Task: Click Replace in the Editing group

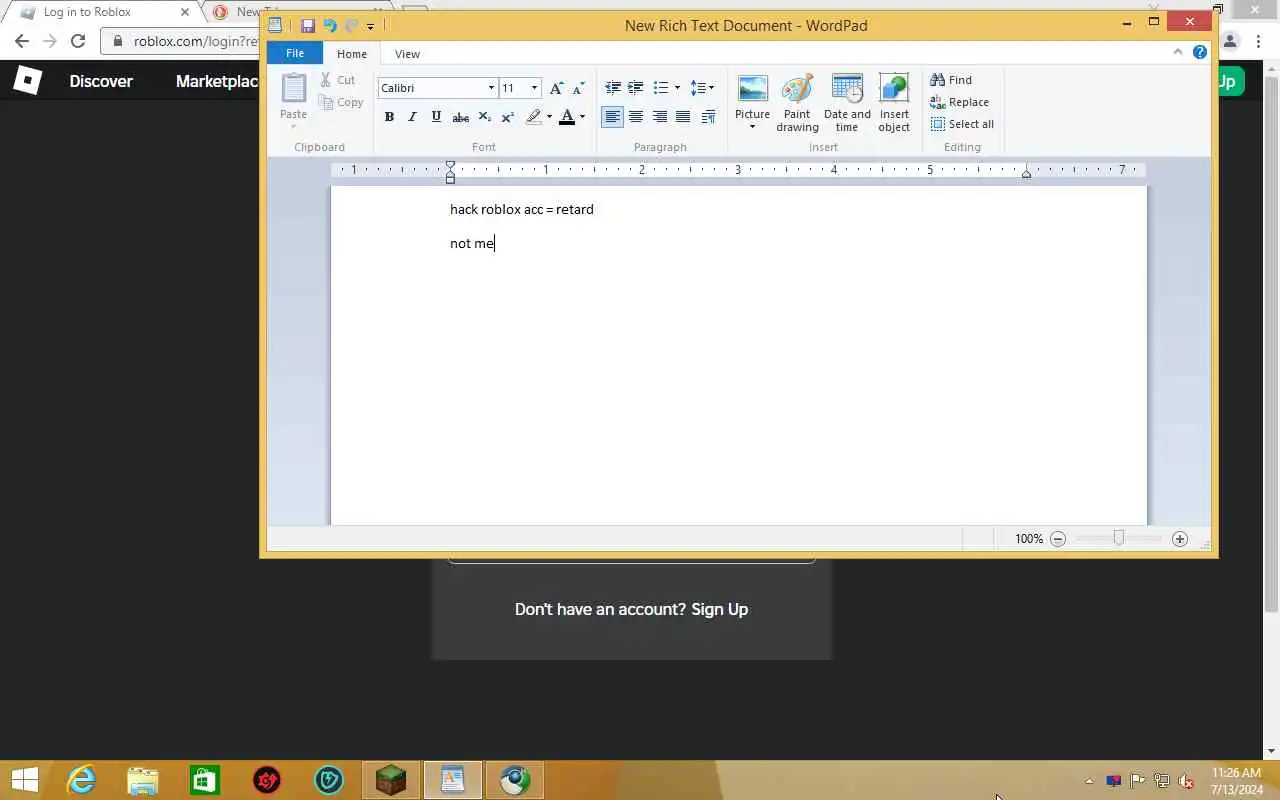Action: coord(959,102)
